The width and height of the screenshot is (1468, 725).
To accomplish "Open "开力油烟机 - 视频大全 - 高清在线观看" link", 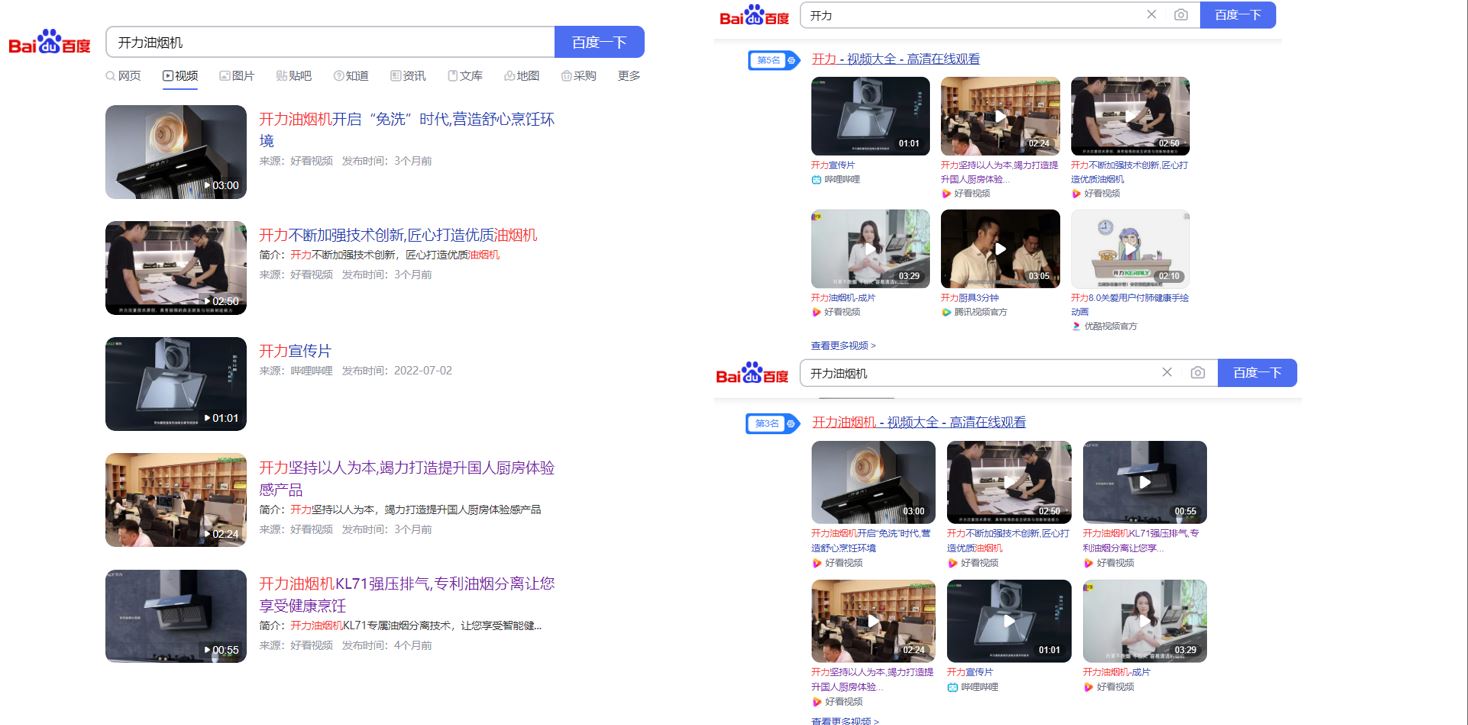I will tap(918, 422).
